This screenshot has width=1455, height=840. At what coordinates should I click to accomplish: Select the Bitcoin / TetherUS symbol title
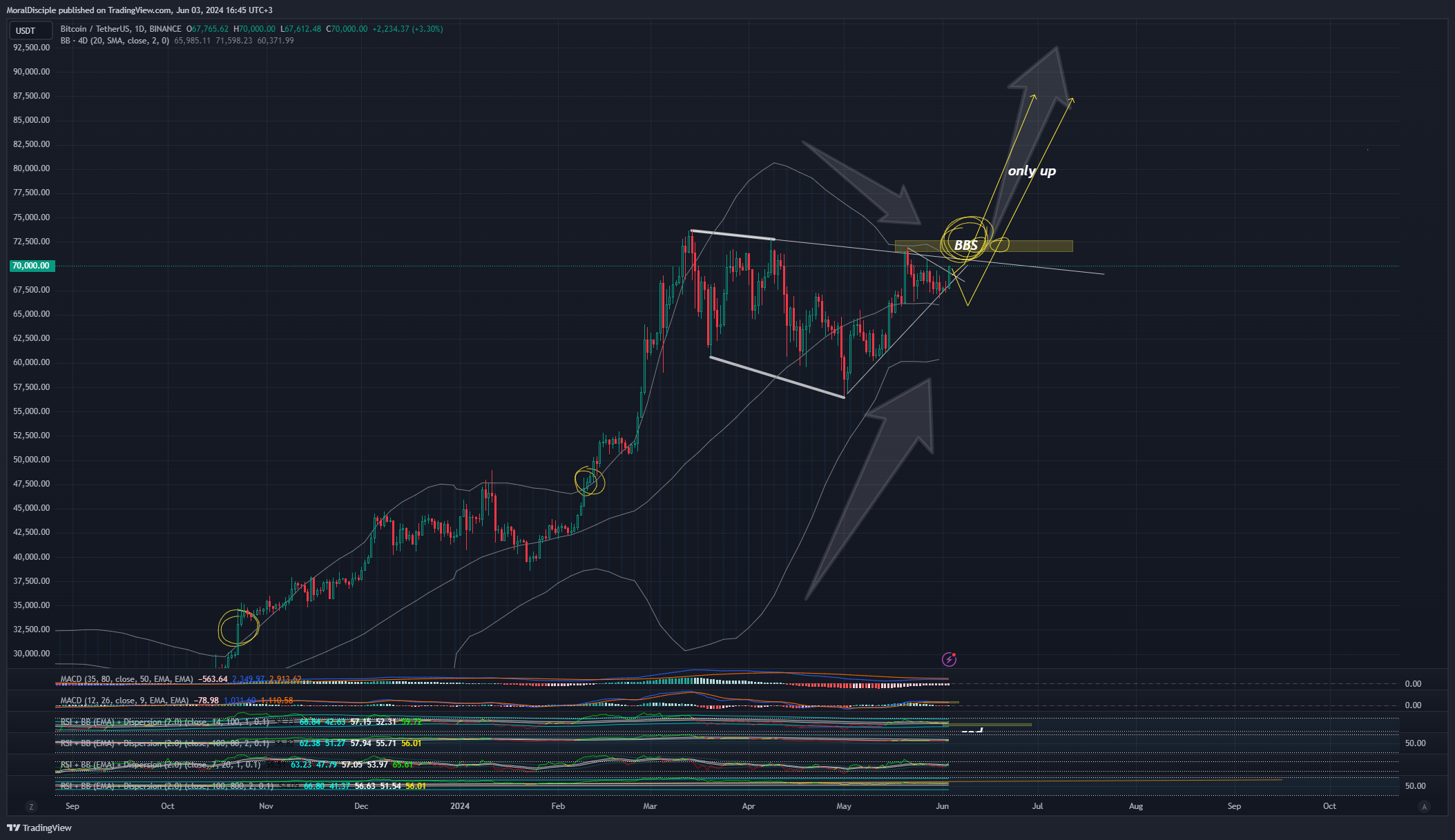pos(121,29)
